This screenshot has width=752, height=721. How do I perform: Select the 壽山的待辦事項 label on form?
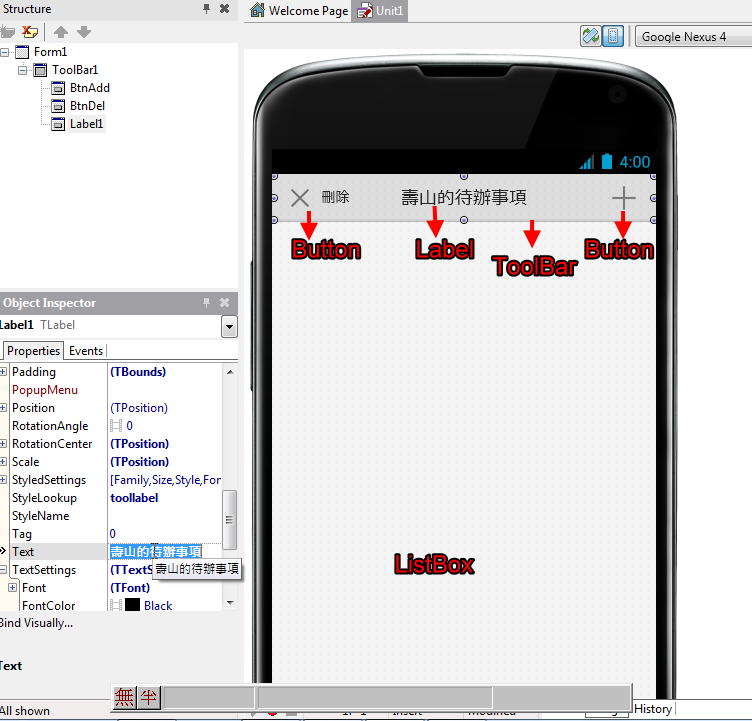[x=464, y=197]
